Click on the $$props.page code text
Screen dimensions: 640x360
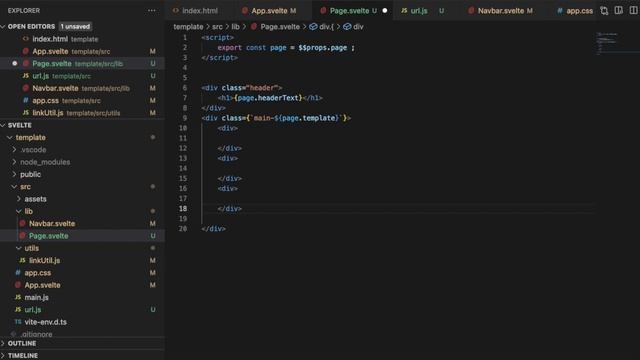point(322,48)
